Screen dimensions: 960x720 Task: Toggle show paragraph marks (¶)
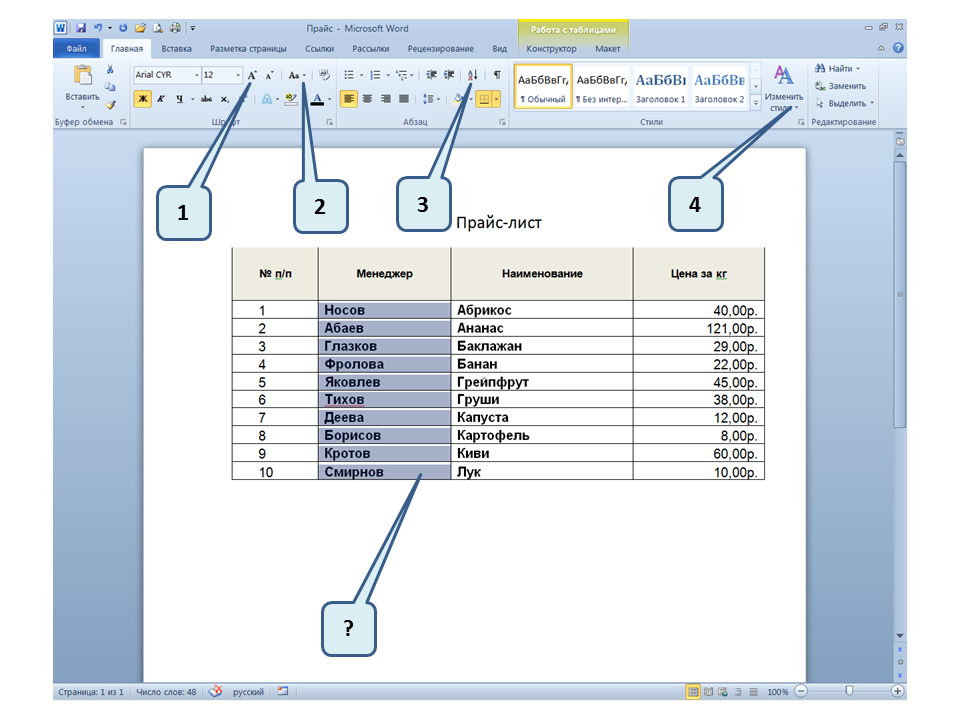(497, 75)
